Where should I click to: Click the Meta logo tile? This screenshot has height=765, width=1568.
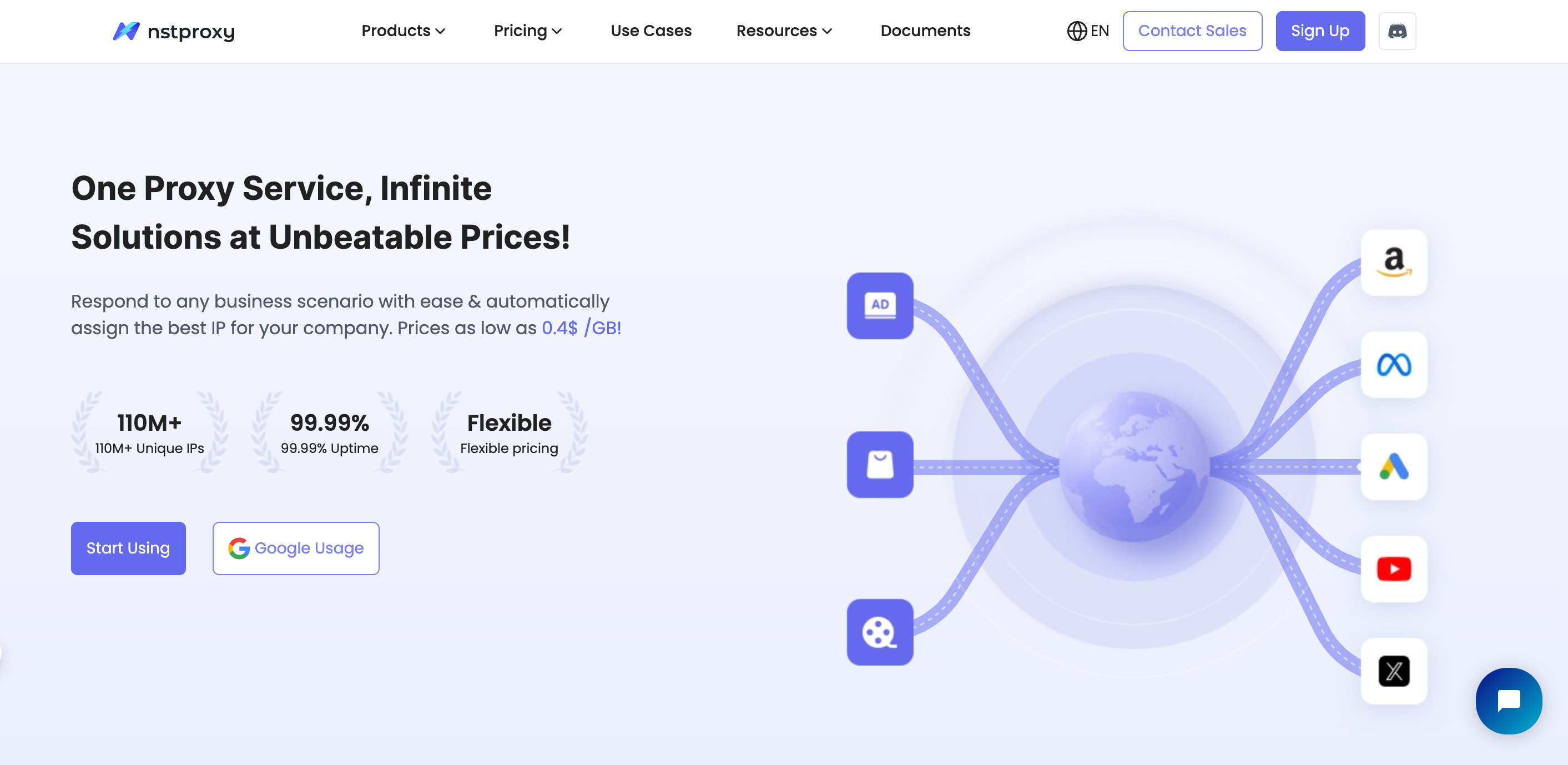1393,365
